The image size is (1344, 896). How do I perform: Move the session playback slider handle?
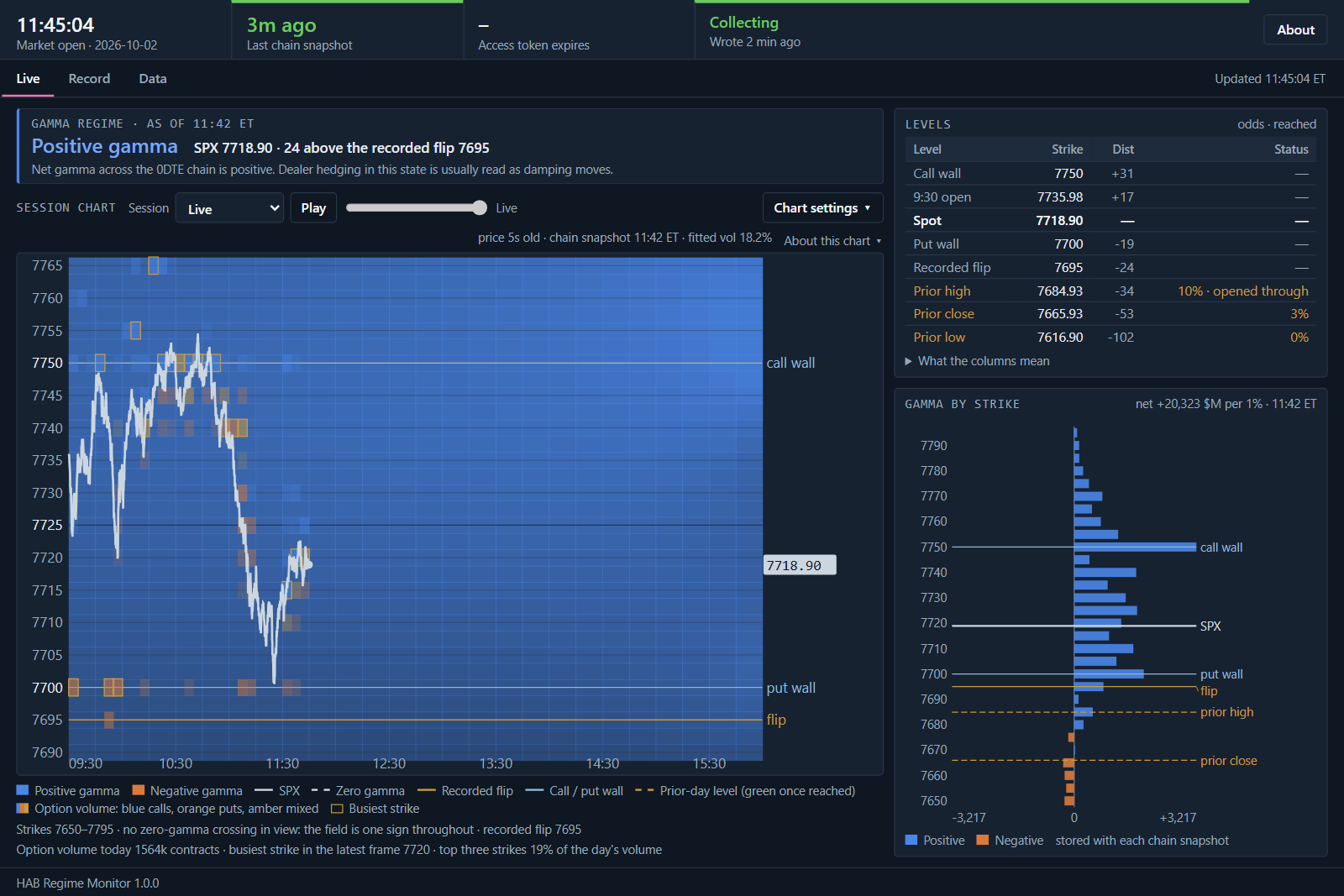[480, 208]
